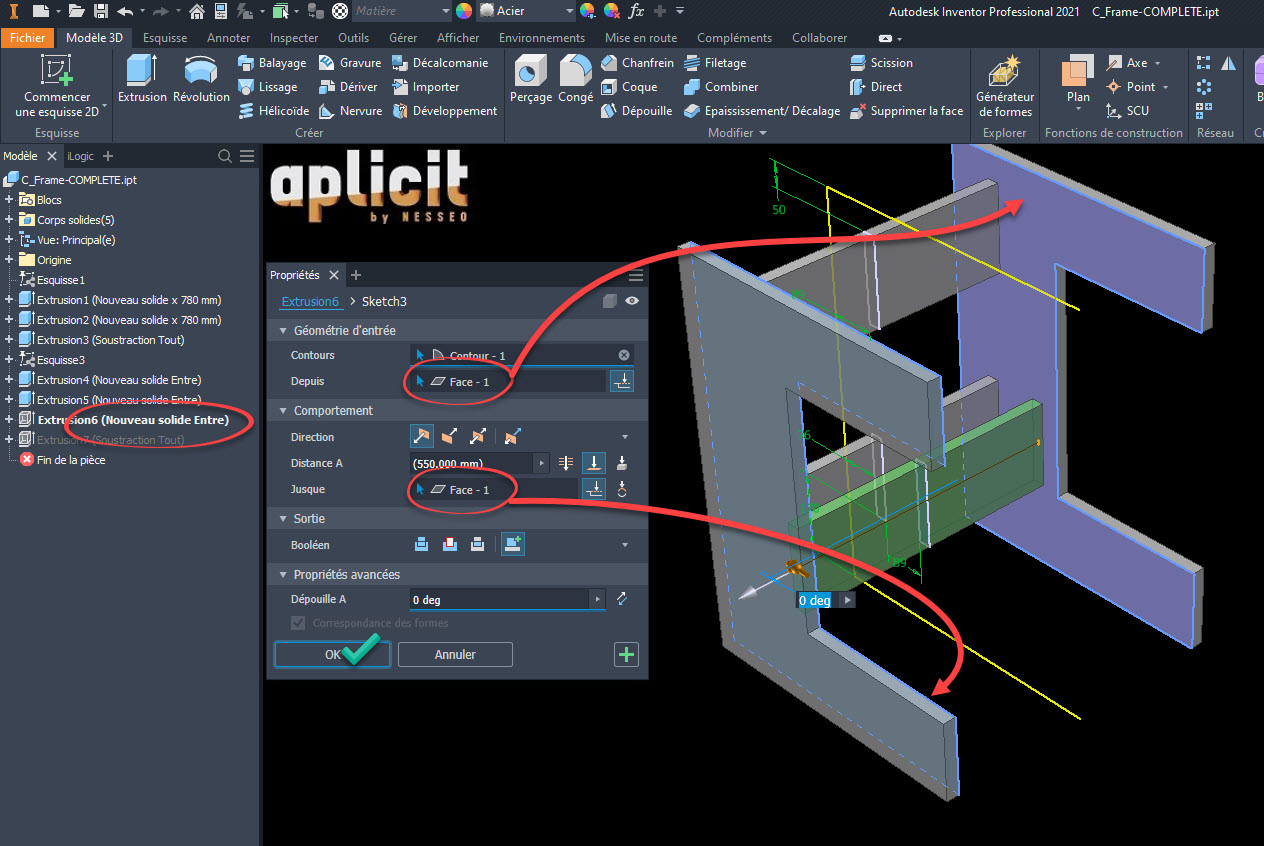Click the Dépouille A 0 deg field
The image size is (1264, 846).
[500, 599]
